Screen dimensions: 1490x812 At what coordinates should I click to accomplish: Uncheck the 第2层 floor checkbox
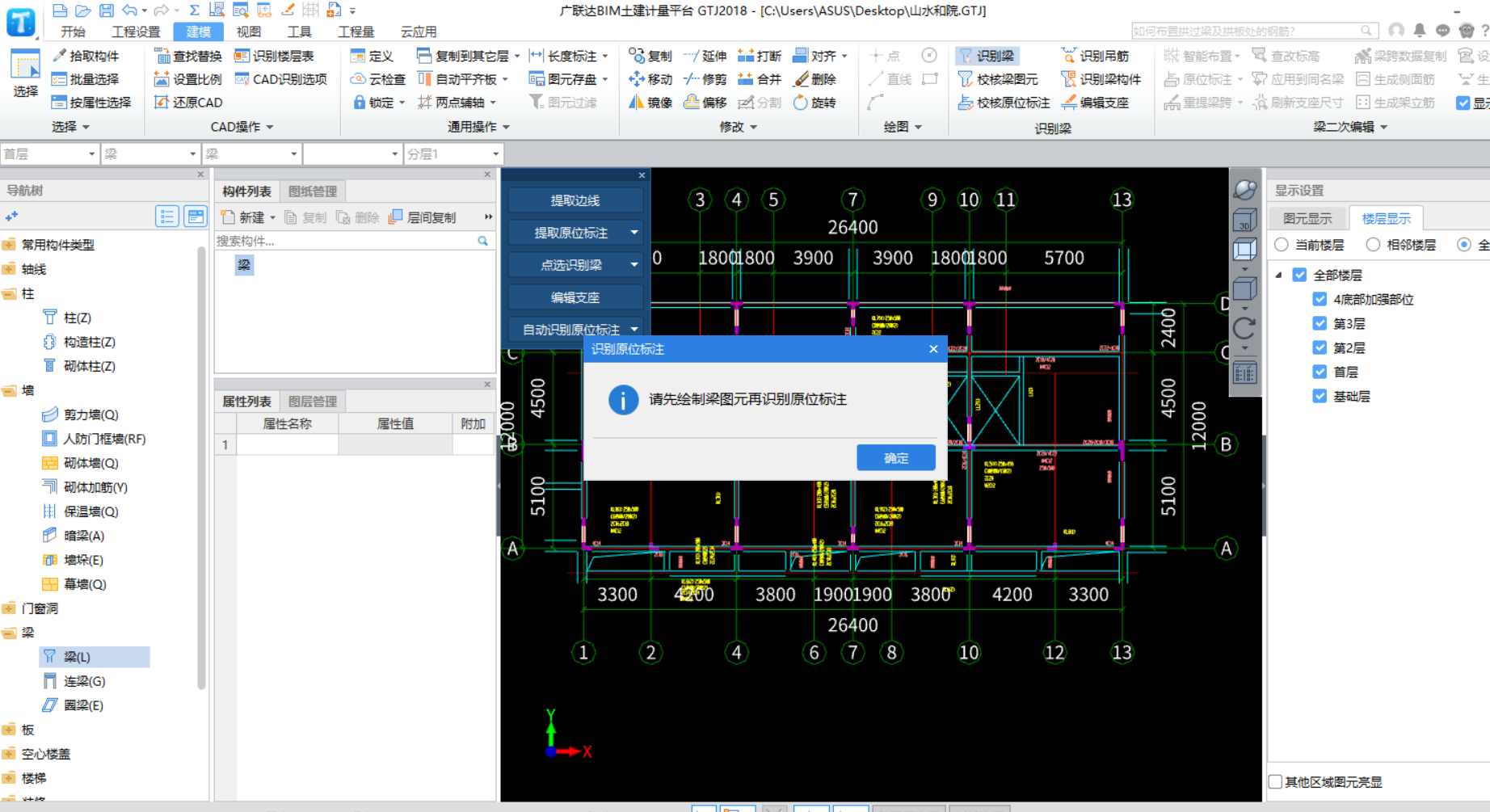(1320, 347)
